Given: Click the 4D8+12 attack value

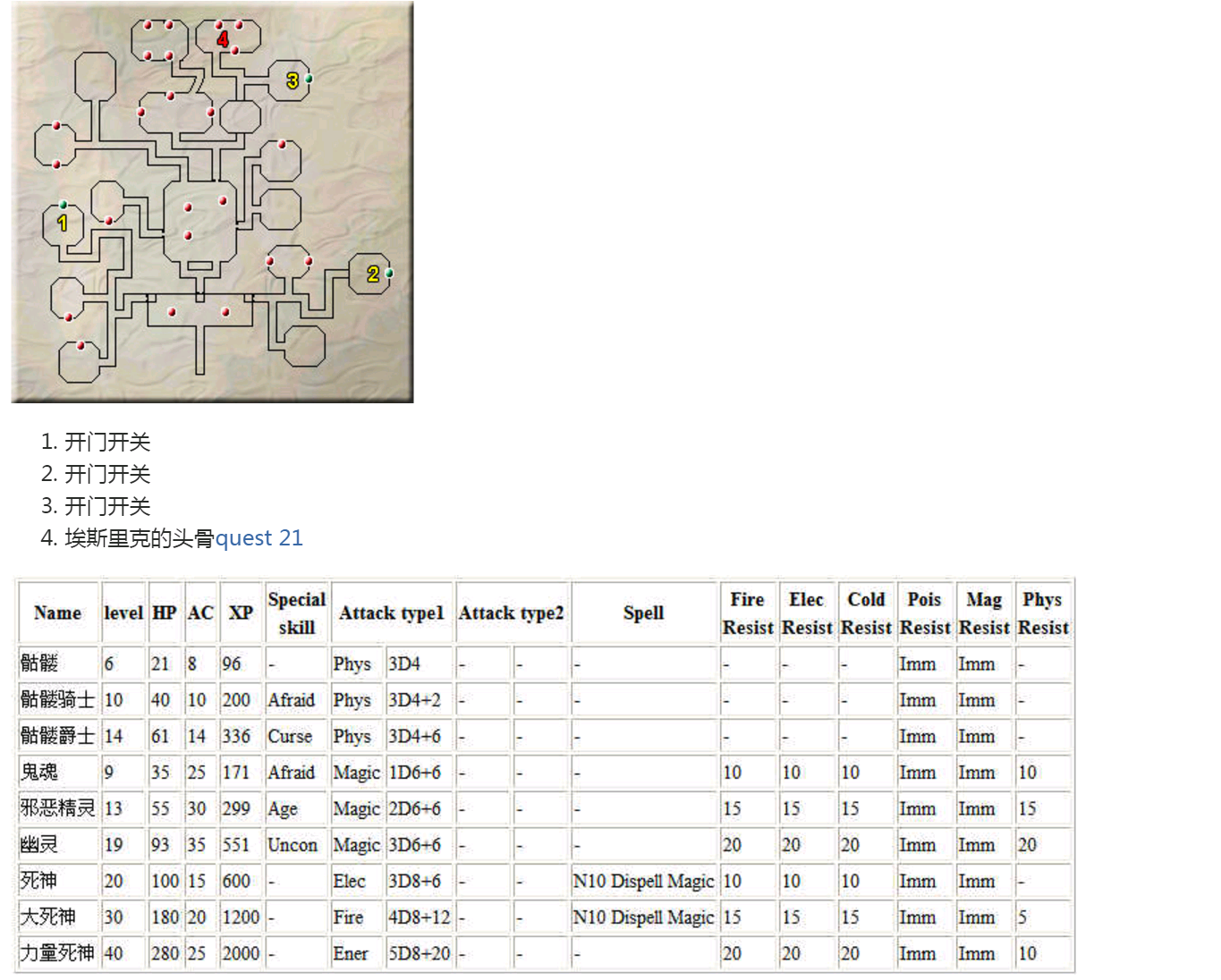Looking at the screenshot, I should [419, 917].
